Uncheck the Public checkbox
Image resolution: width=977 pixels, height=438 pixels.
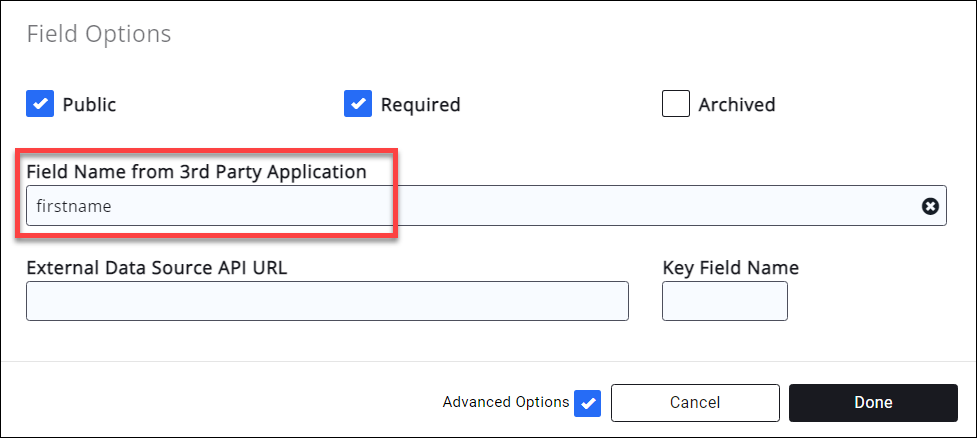[40, 104]
